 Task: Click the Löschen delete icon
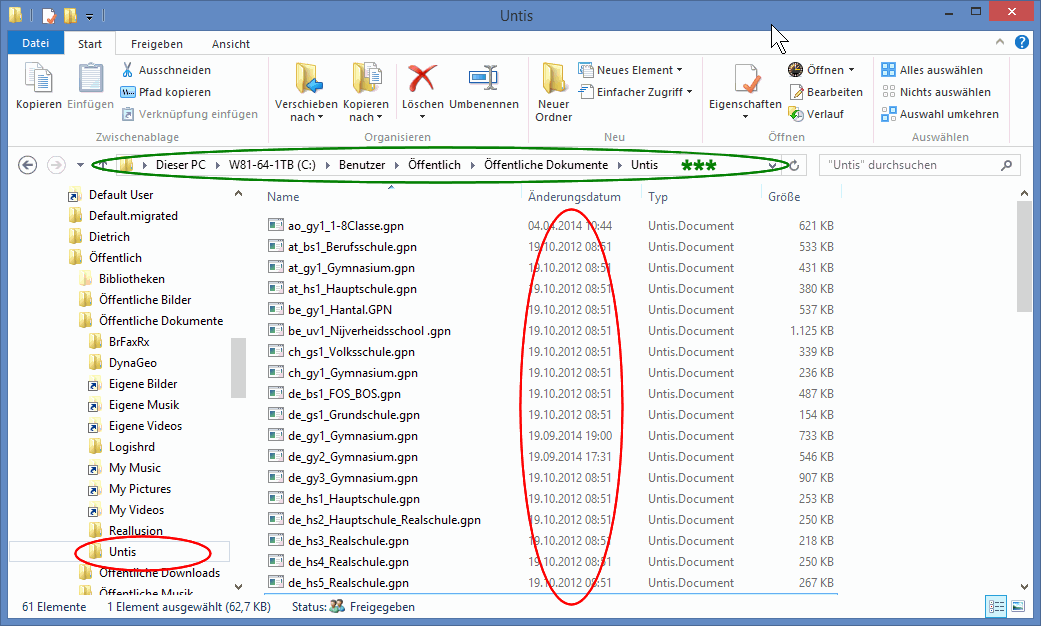422,80
